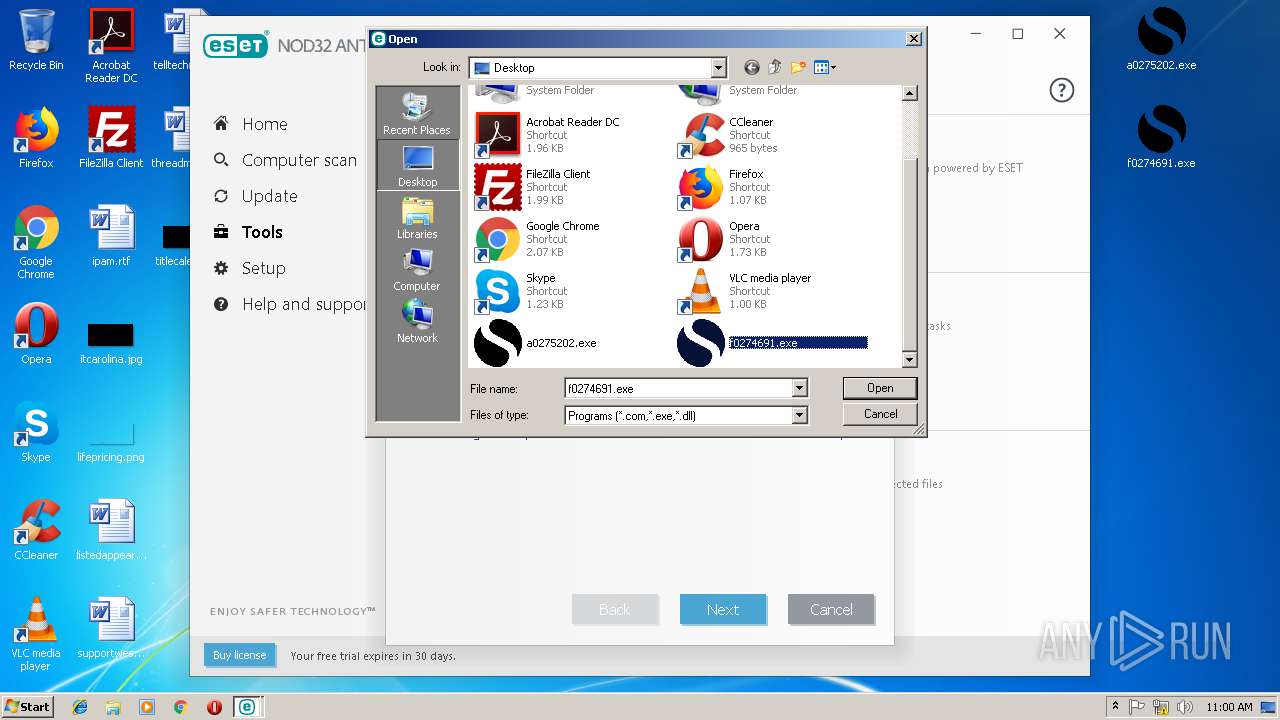Select VLC media player shortcut in file list
This screenshot has width=1280, height=720.
pos(745,290)
